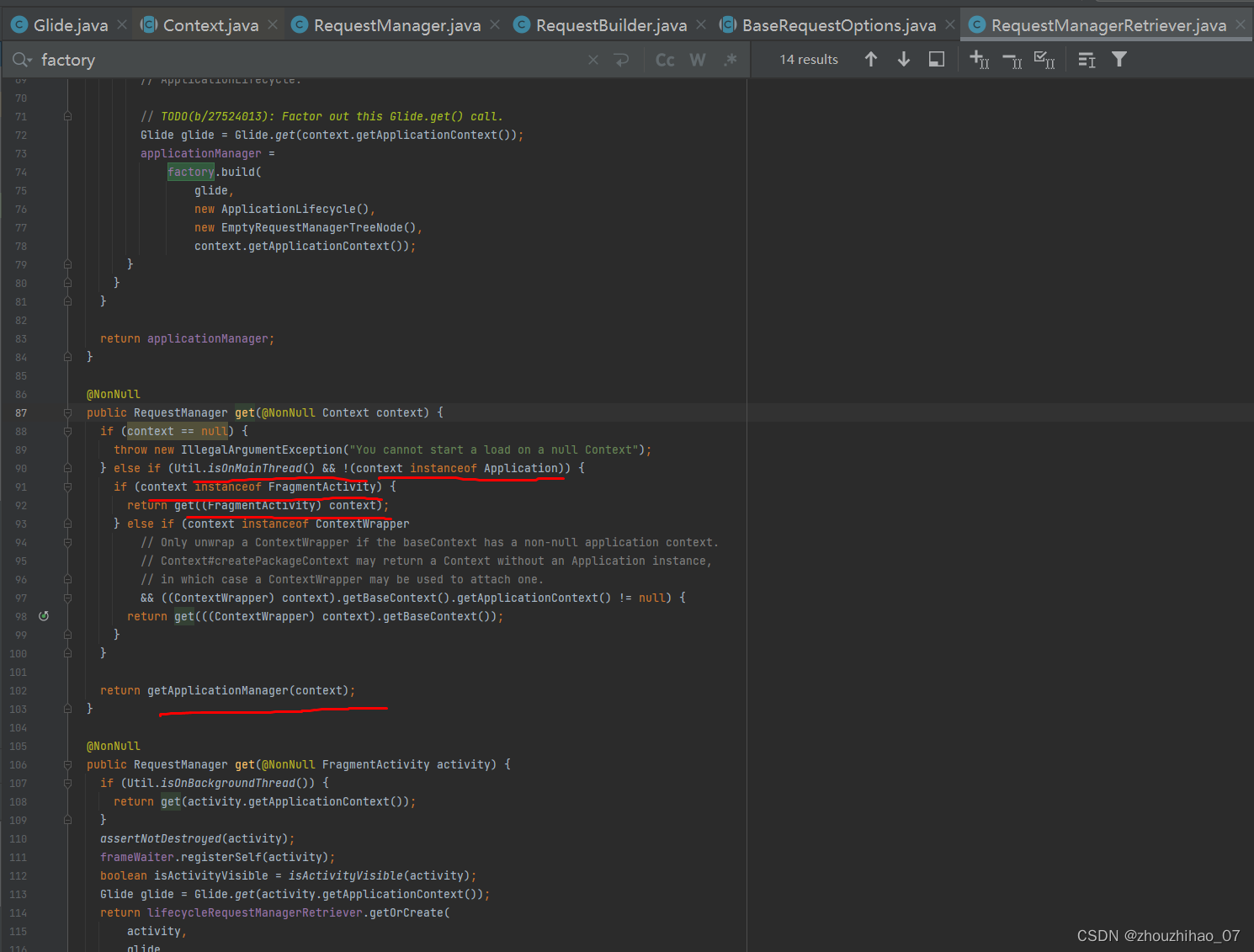Close the Context.java tab
Screen dimensions: 1254x952
tap(273, 25)
